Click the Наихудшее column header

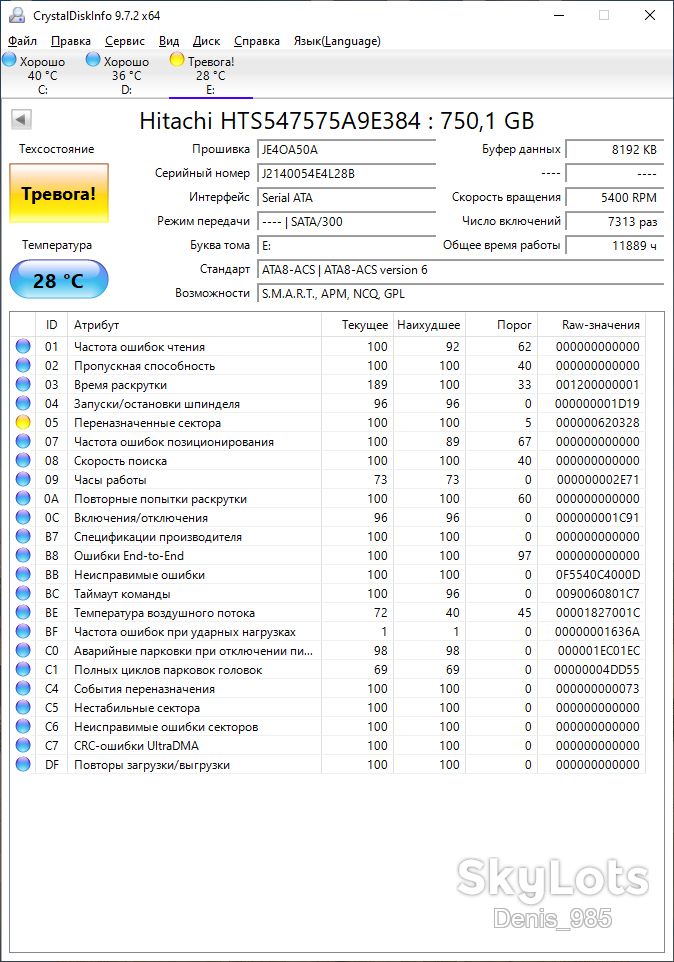coord(429,325)
